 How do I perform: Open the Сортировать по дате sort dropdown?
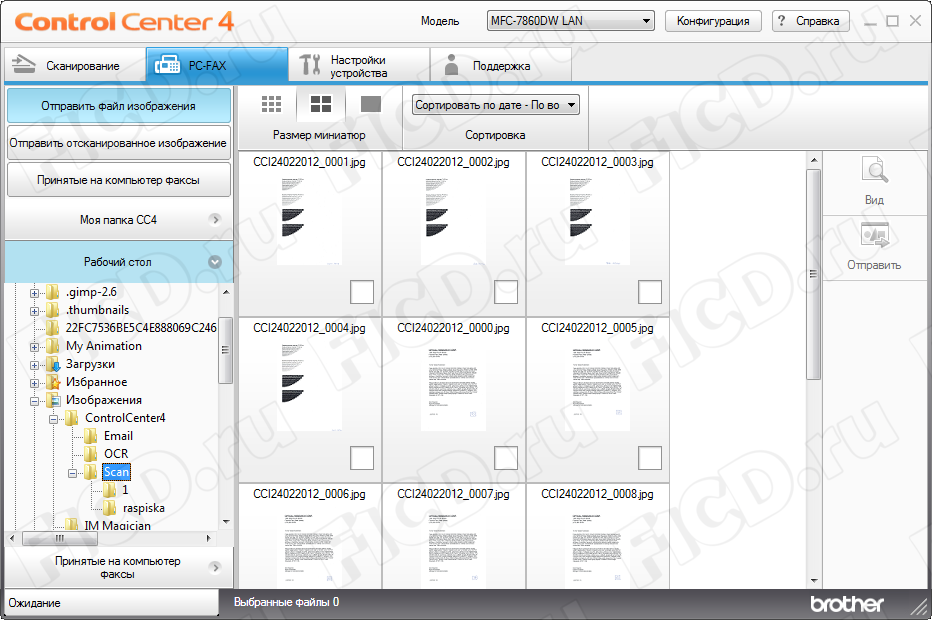[x=496, y=105]
